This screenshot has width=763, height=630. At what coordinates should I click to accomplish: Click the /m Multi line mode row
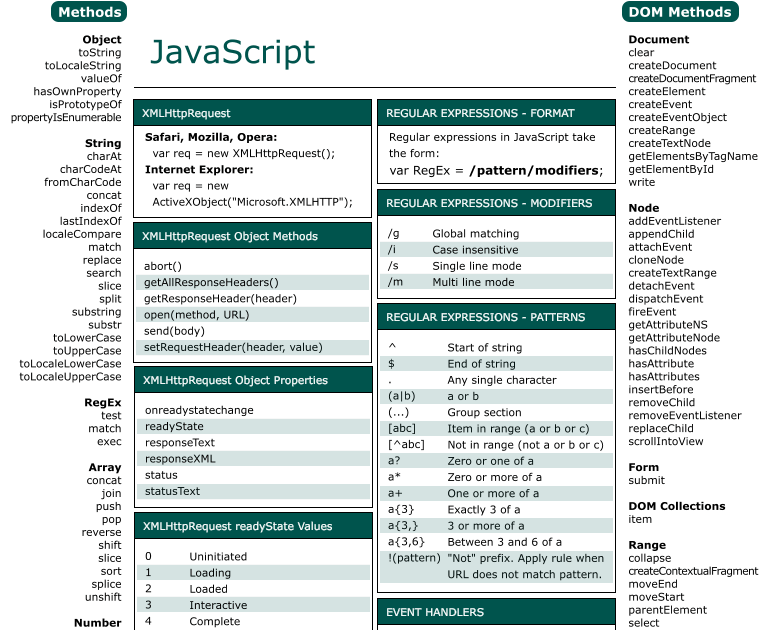[496, 282]
